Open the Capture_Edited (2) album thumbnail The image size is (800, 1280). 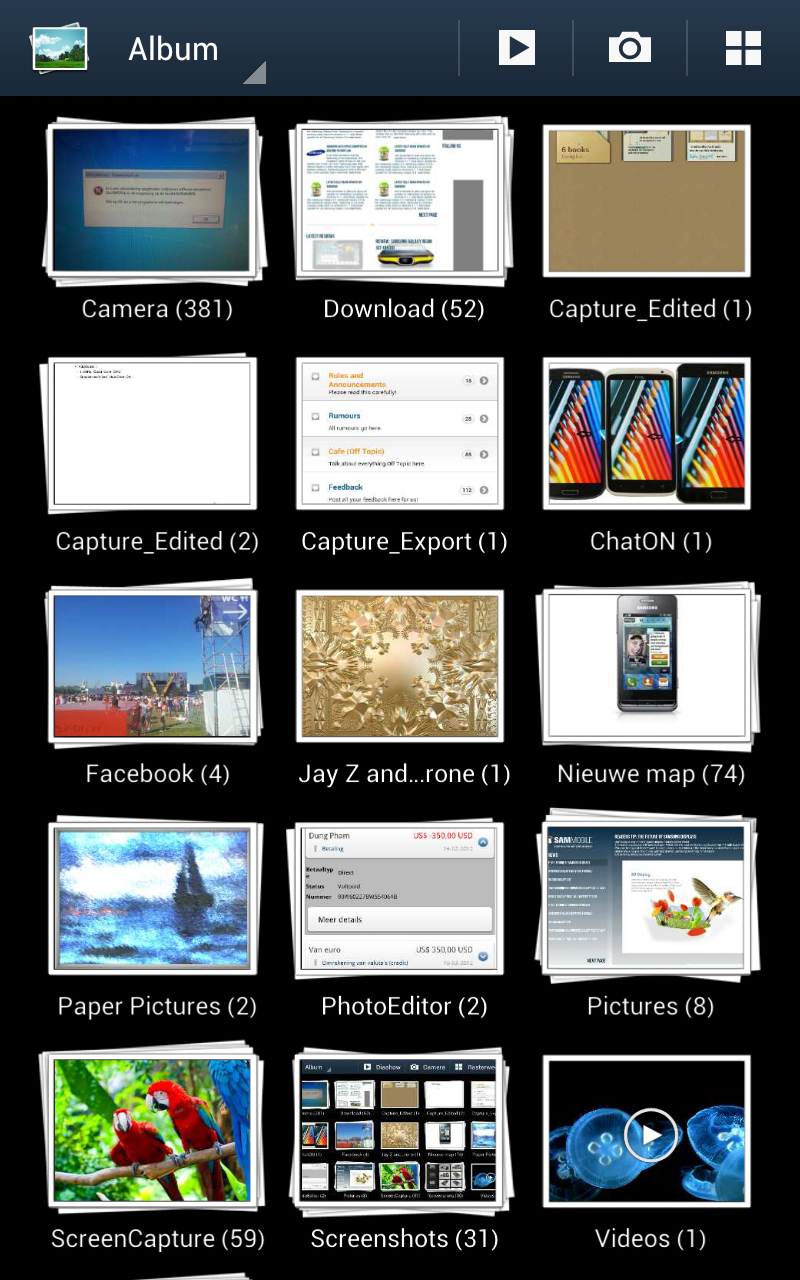[152, 433]
